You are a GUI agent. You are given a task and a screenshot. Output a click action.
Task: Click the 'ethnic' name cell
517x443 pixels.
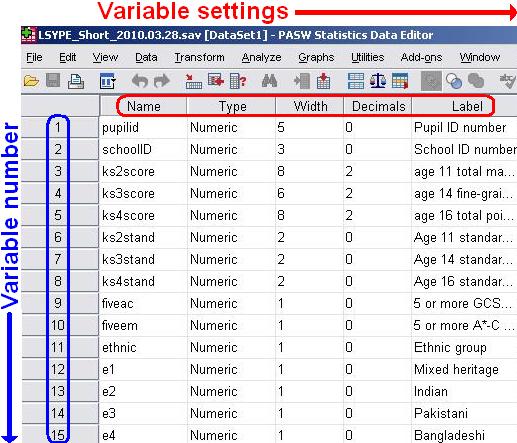click(x=143, y=347)
